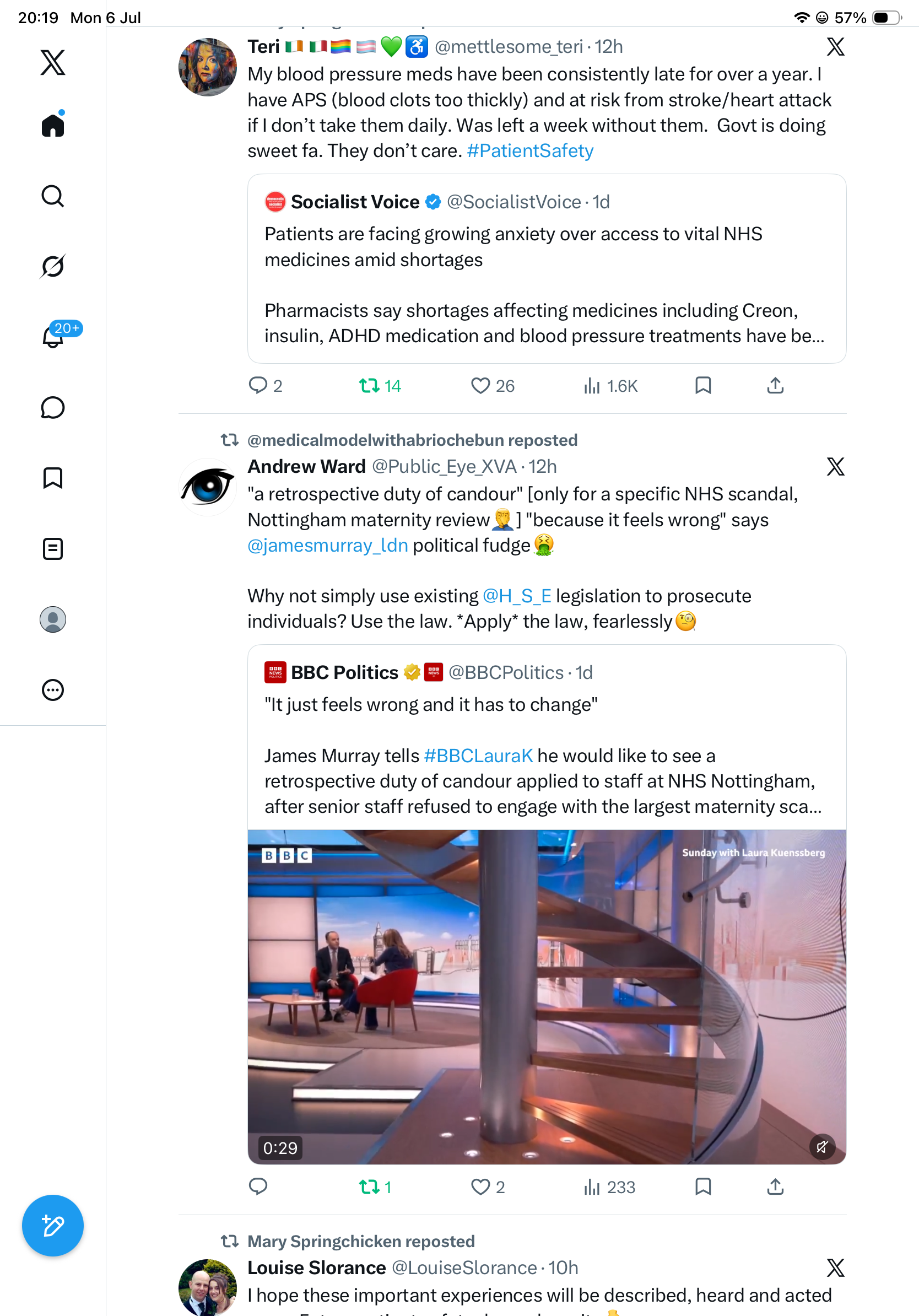This screenshot has height=1316, width=919.
Task: Tap the compose post floating button
Action: pos(53,1226)
